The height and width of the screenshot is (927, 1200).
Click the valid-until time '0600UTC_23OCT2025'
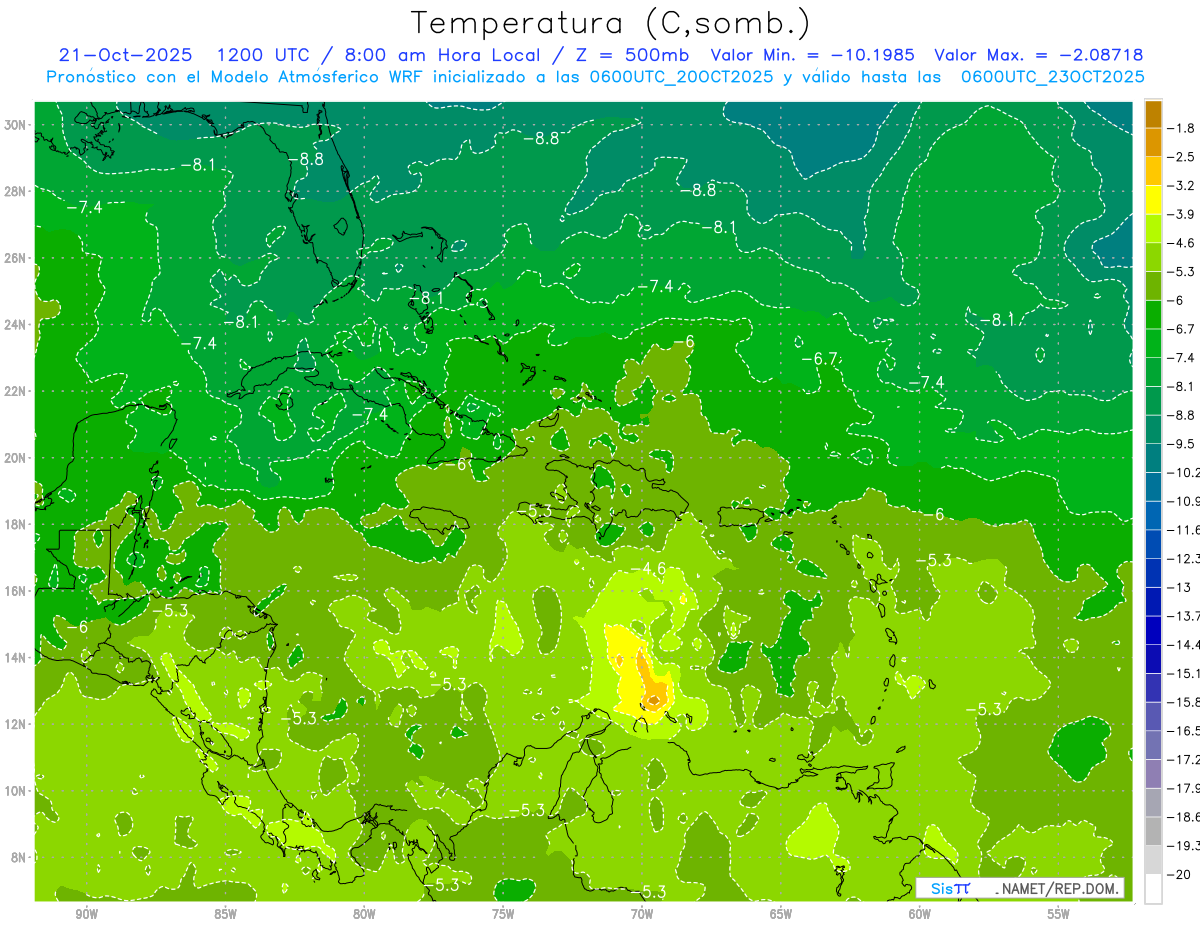1053,77
